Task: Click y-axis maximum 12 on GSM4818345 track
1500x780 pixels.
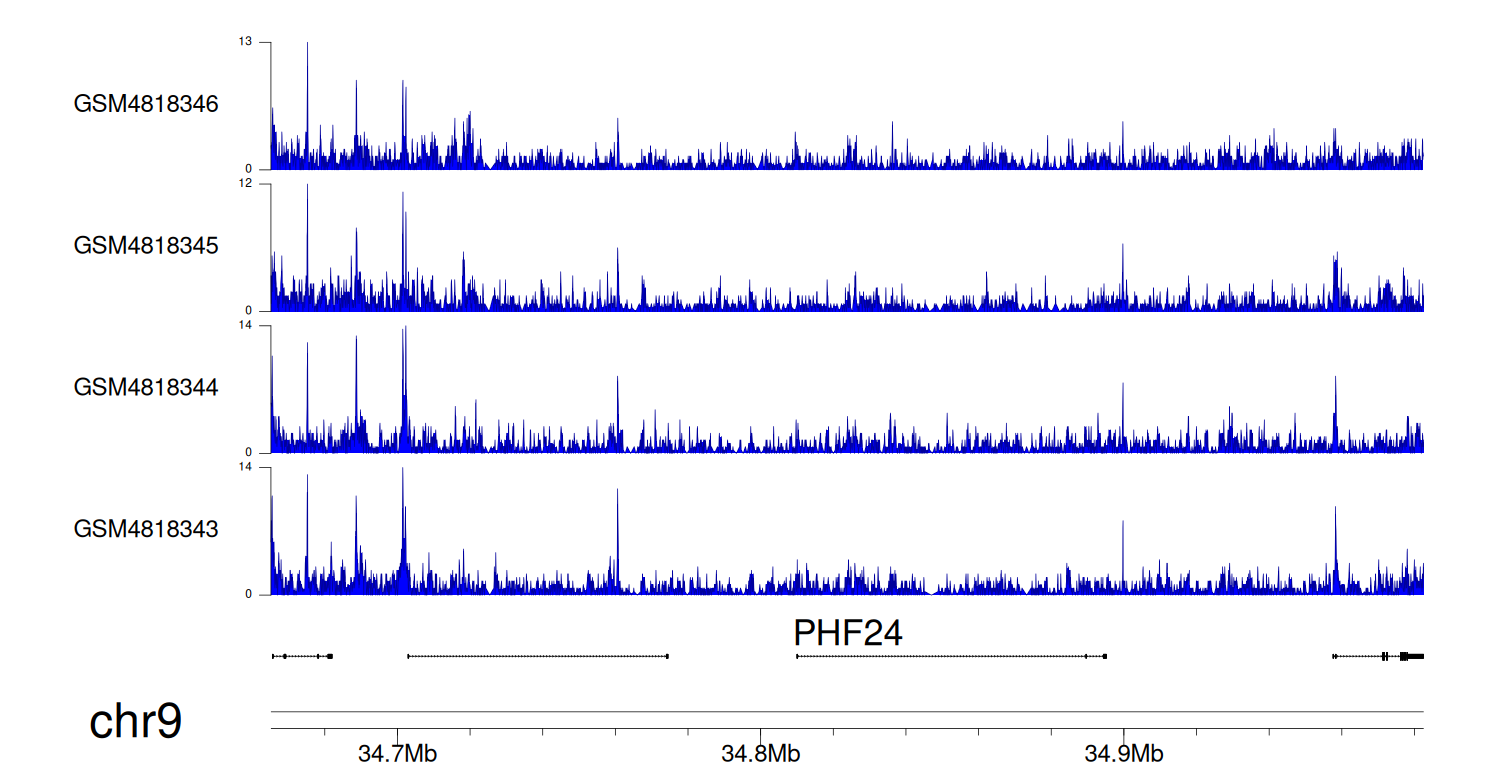Action: click(x=245, y=184)
